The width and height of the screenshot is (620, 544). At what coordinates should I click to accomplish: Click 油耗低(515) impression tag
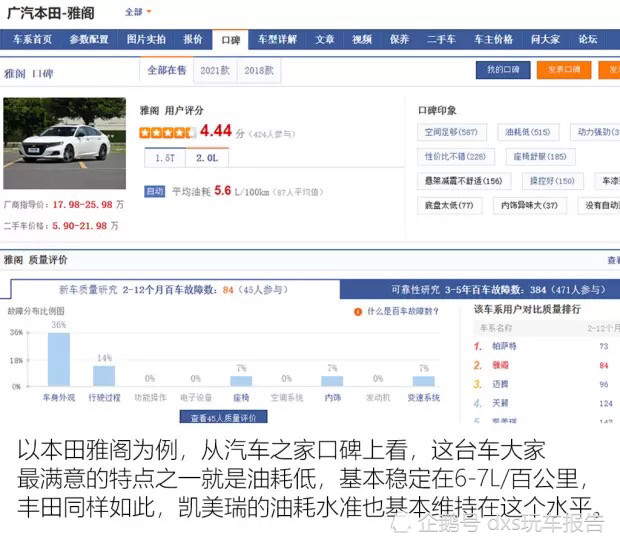point(528,132)
